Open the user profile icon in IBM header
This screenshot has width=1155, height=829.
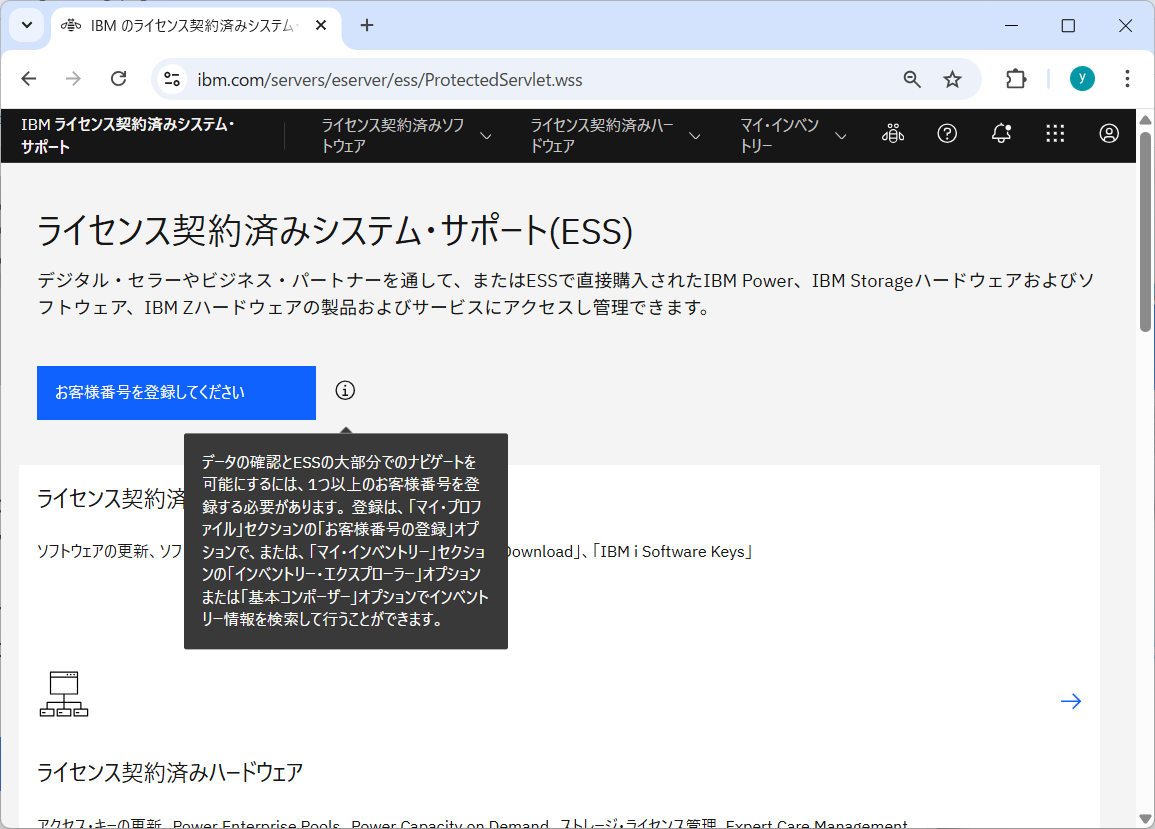point(1109,133)
